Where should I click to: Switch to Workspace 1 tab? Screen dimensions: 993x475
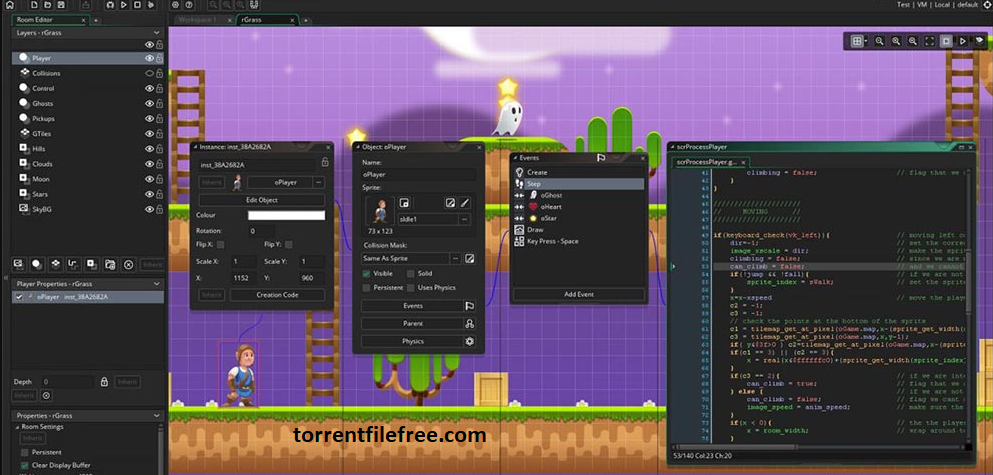(197, 20)
